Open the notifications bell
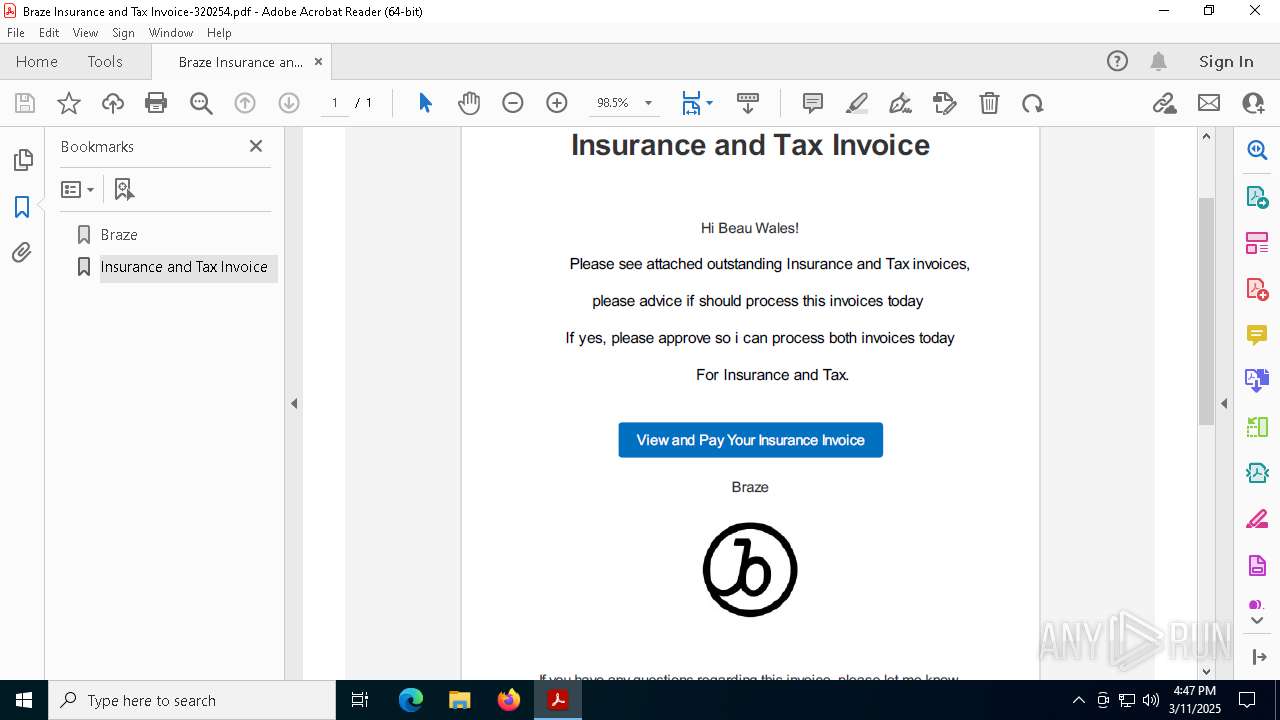 point(1158,62)
